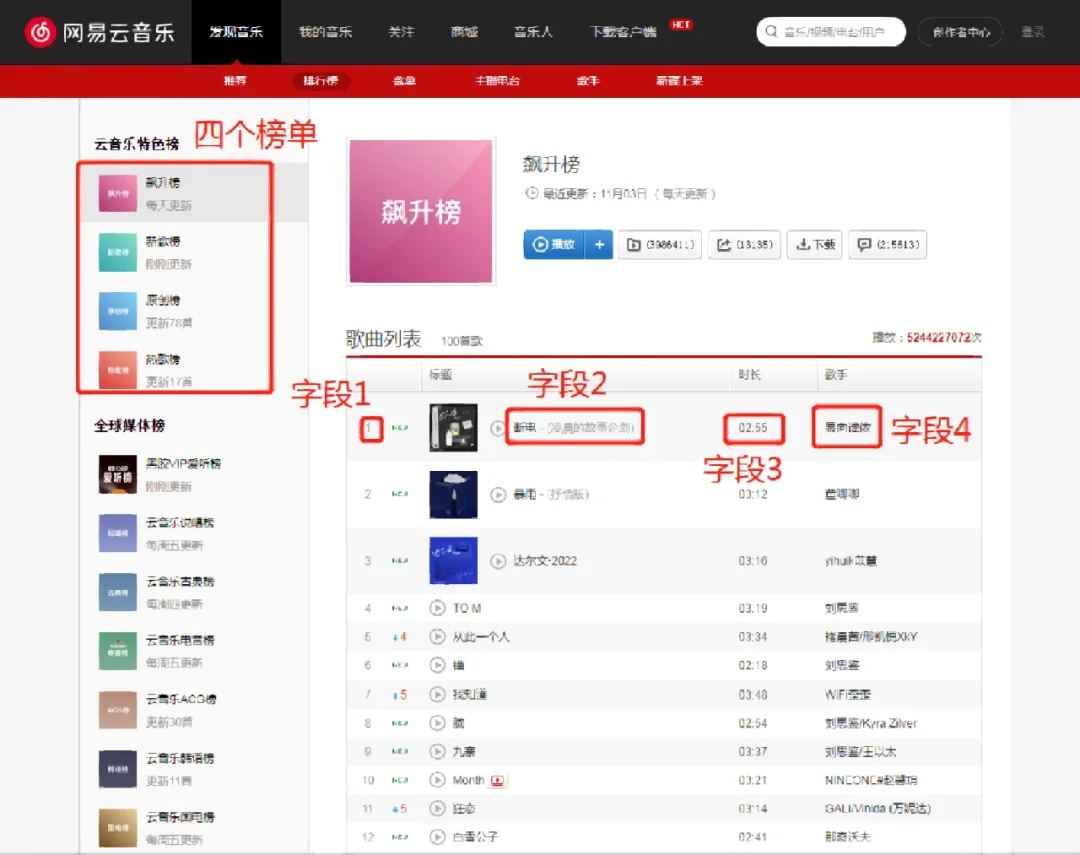Select 排行榜 in the red sub-navigation
The width and height of the screenshot is (1080, 855).
(x=321, y=81)
